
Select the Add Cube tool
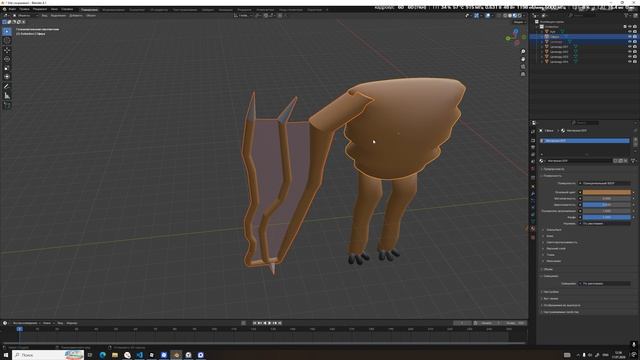coord(7,105)
